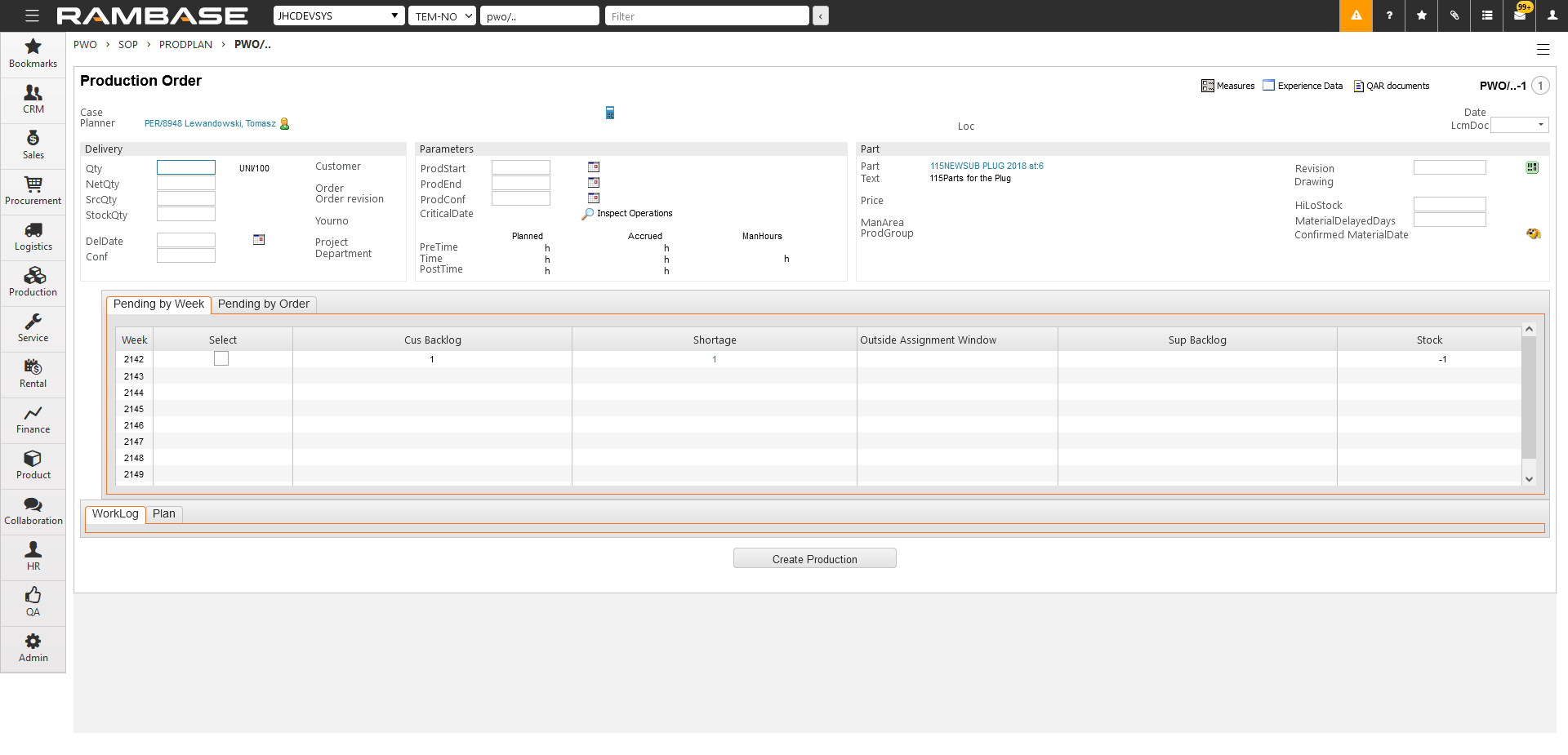Select the Plan tab
This screenshot has width=1568, height=755.
[x=163, y=514]
